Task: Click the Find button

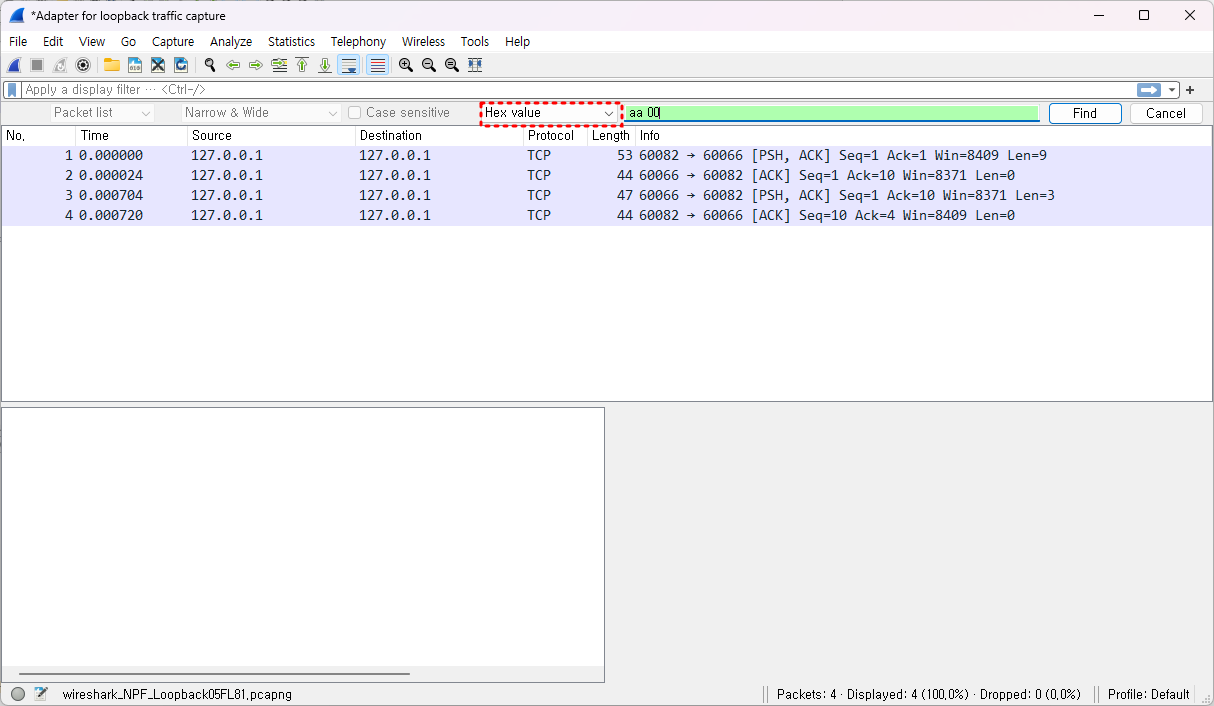Action: point(1085,113)
